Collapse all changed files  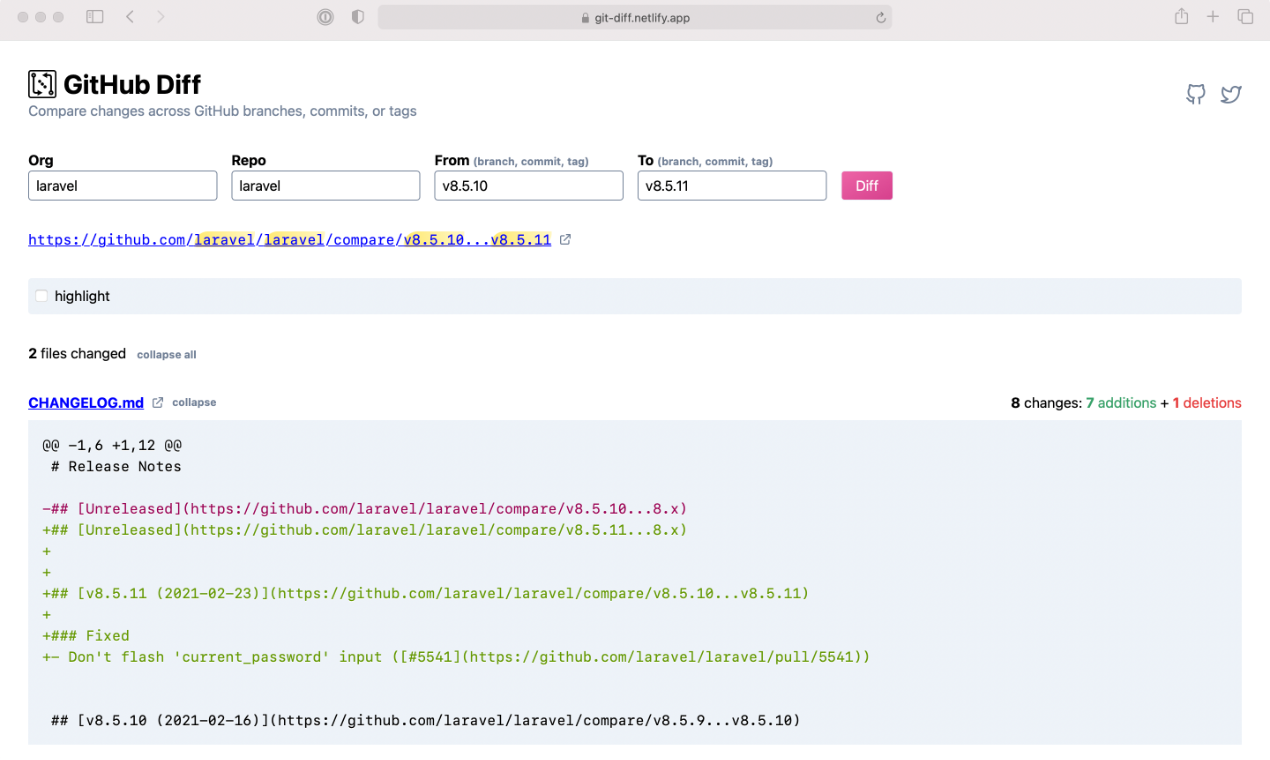click(x=166, y=354)
